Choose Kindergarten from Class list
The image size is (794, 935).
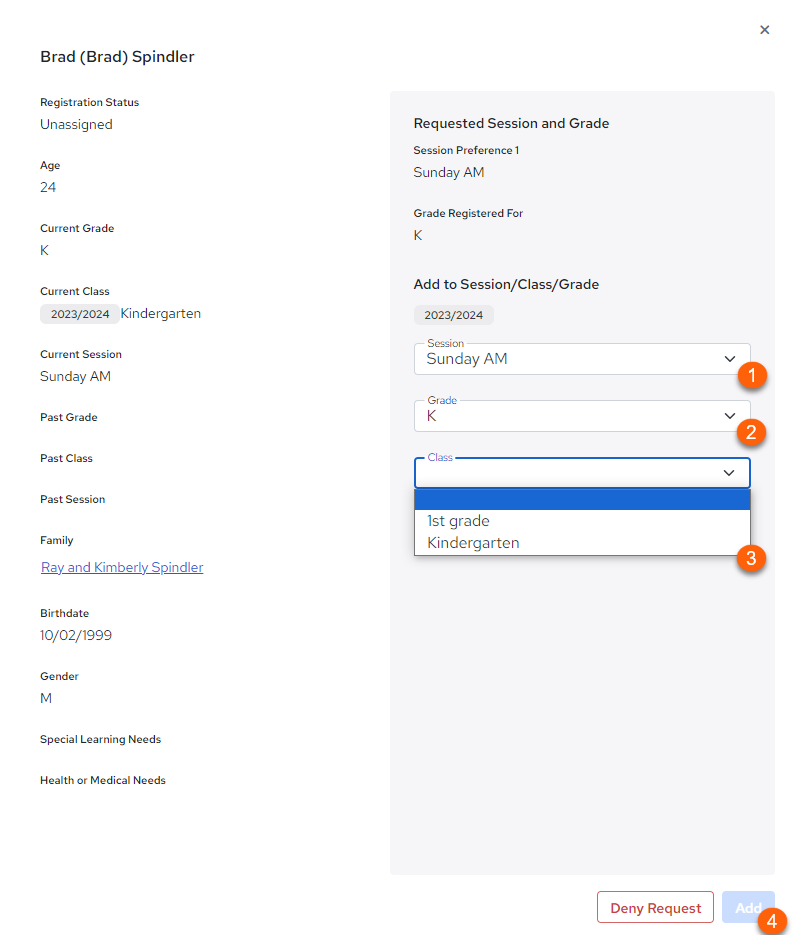[582, 543]
